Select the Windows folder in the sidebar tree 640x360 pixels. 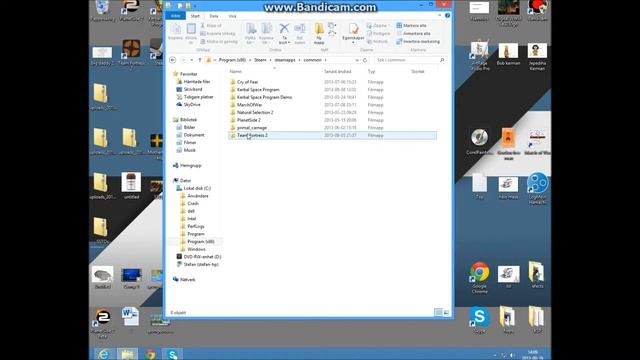point(196,249)
